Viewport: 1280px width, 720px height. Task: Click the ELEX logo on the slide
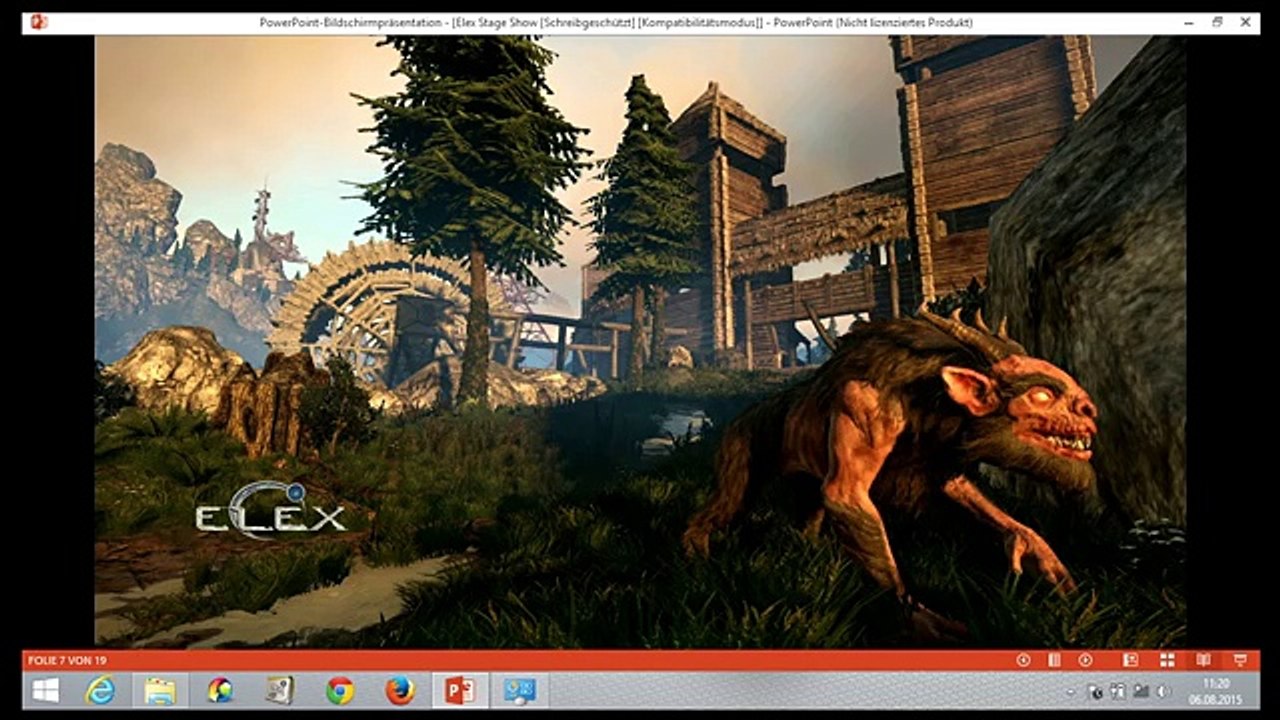tap(270, 511)
